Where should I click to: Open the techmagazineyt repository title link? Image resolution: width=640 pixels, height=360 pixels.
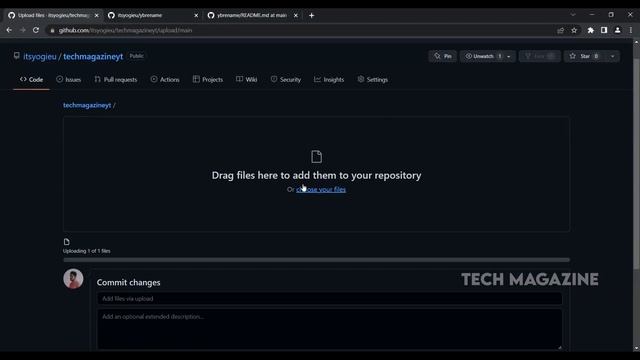click(93, 56)
